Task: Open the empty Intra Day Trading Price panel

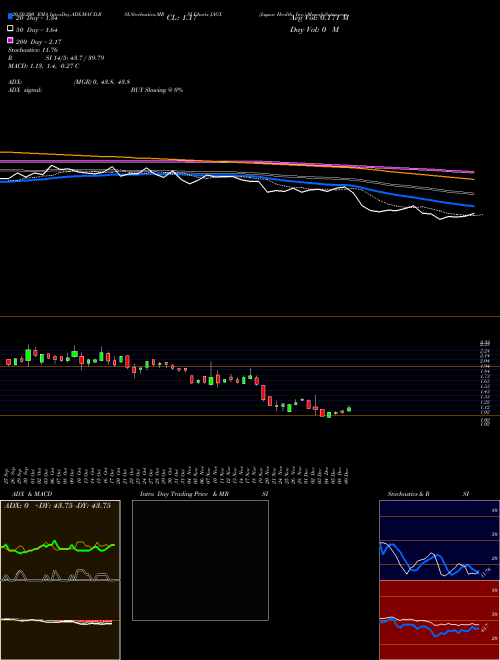Action: click(x=200, y=560)
